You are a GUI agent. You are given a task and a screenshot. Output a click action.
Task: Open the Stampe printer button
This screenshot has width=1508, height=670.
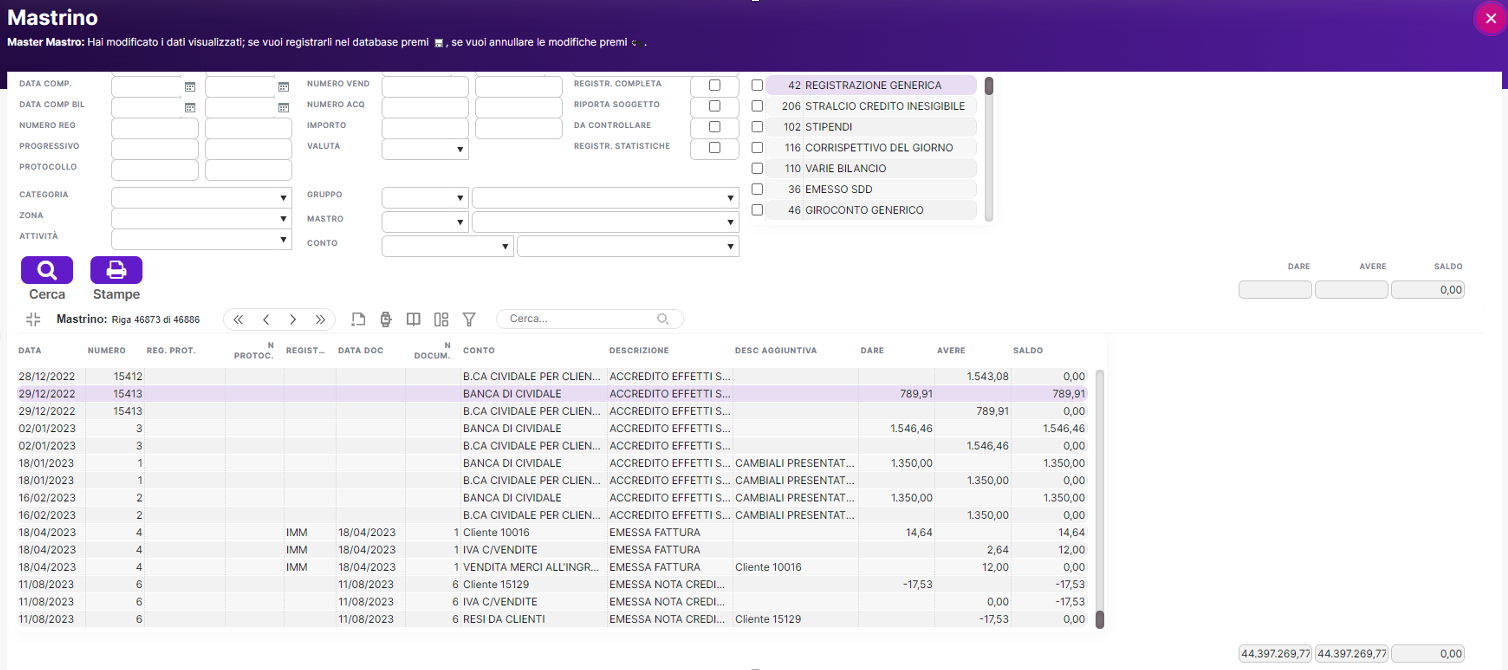coord(116,270)
